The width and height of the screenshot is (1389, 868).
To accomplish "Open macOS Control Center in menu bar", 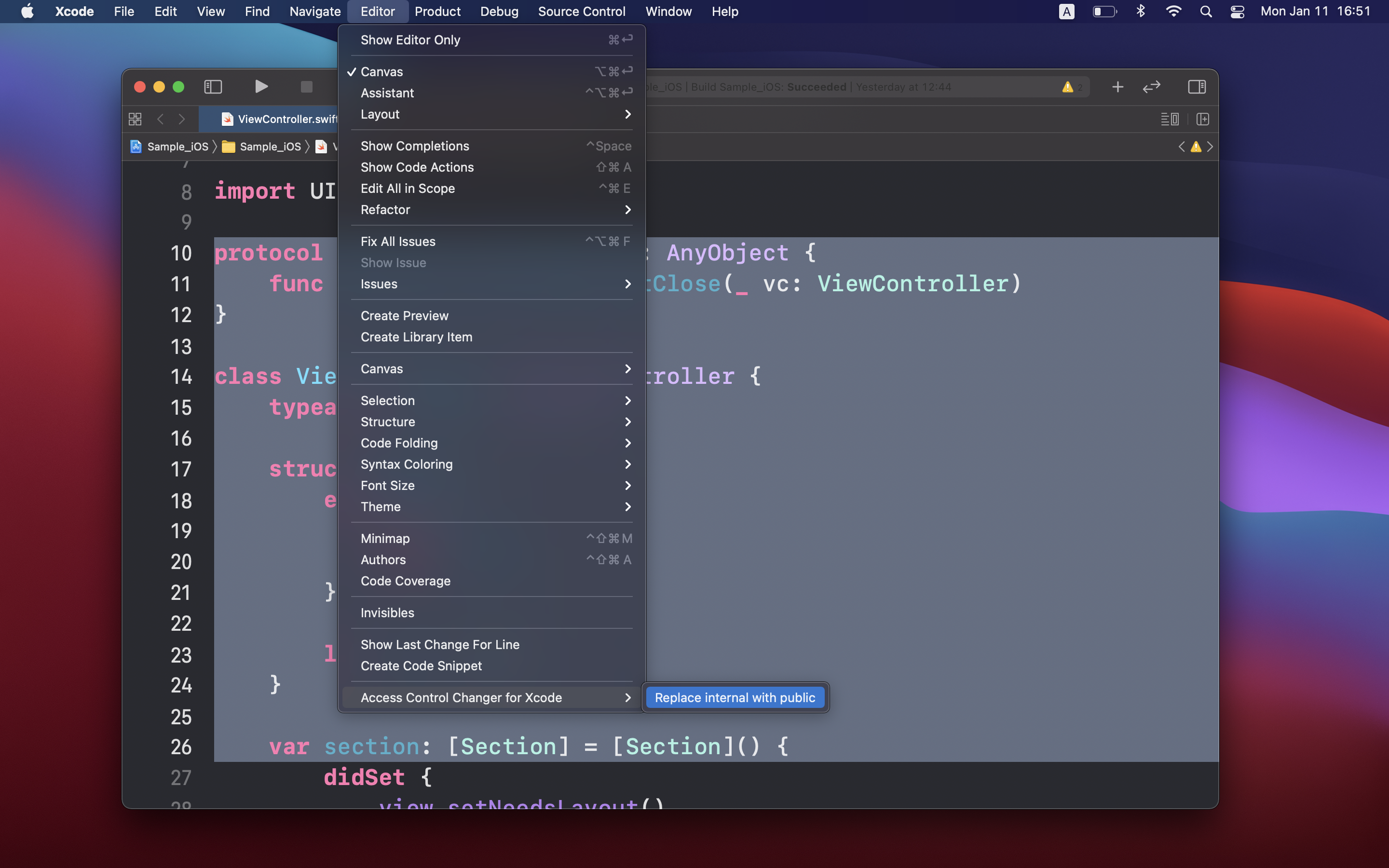I will click(x=1237, y=12).
